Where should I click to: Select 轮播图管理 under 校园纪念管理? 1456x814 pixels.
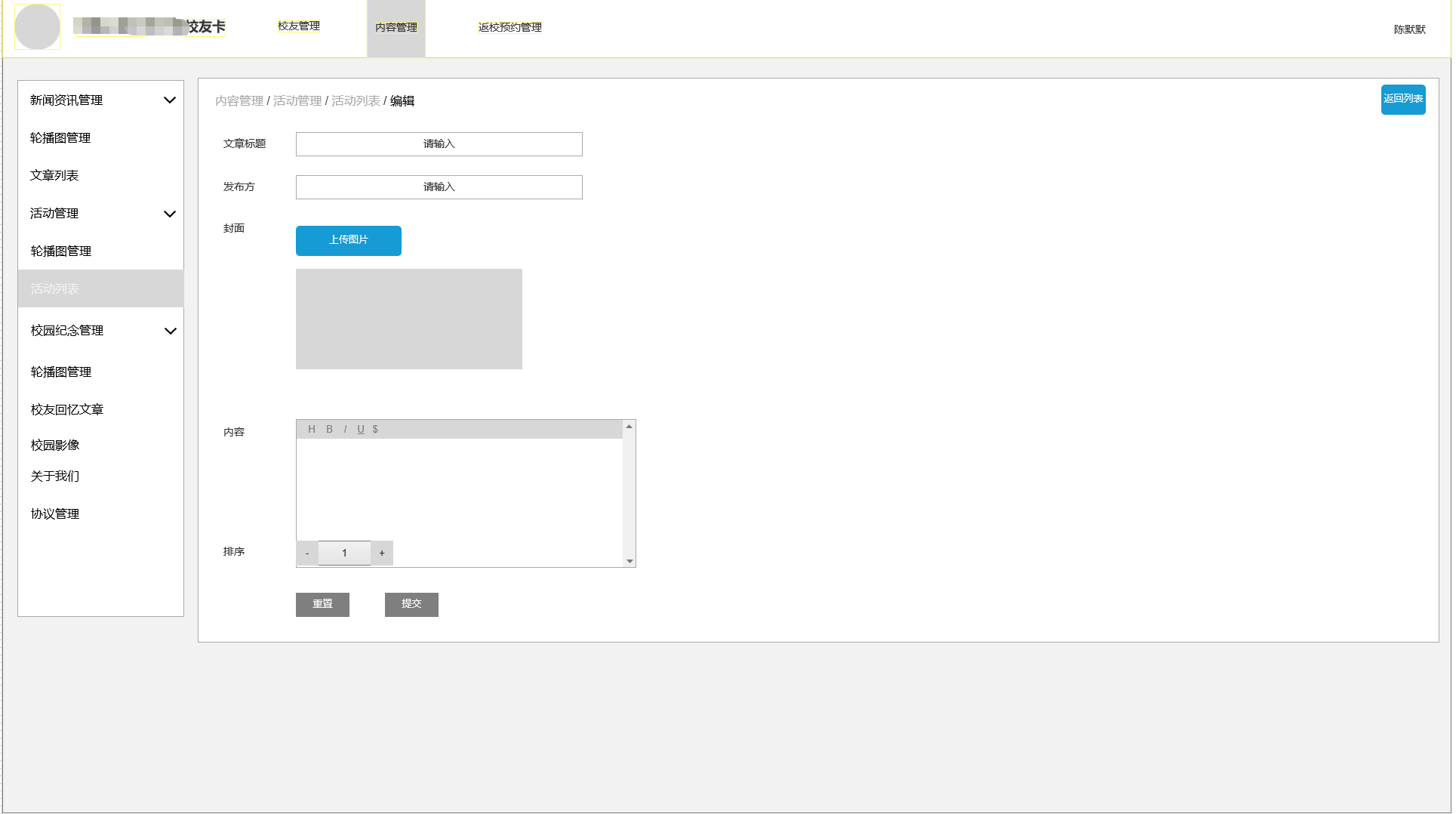pyautogui.click(x=61, y=372)
